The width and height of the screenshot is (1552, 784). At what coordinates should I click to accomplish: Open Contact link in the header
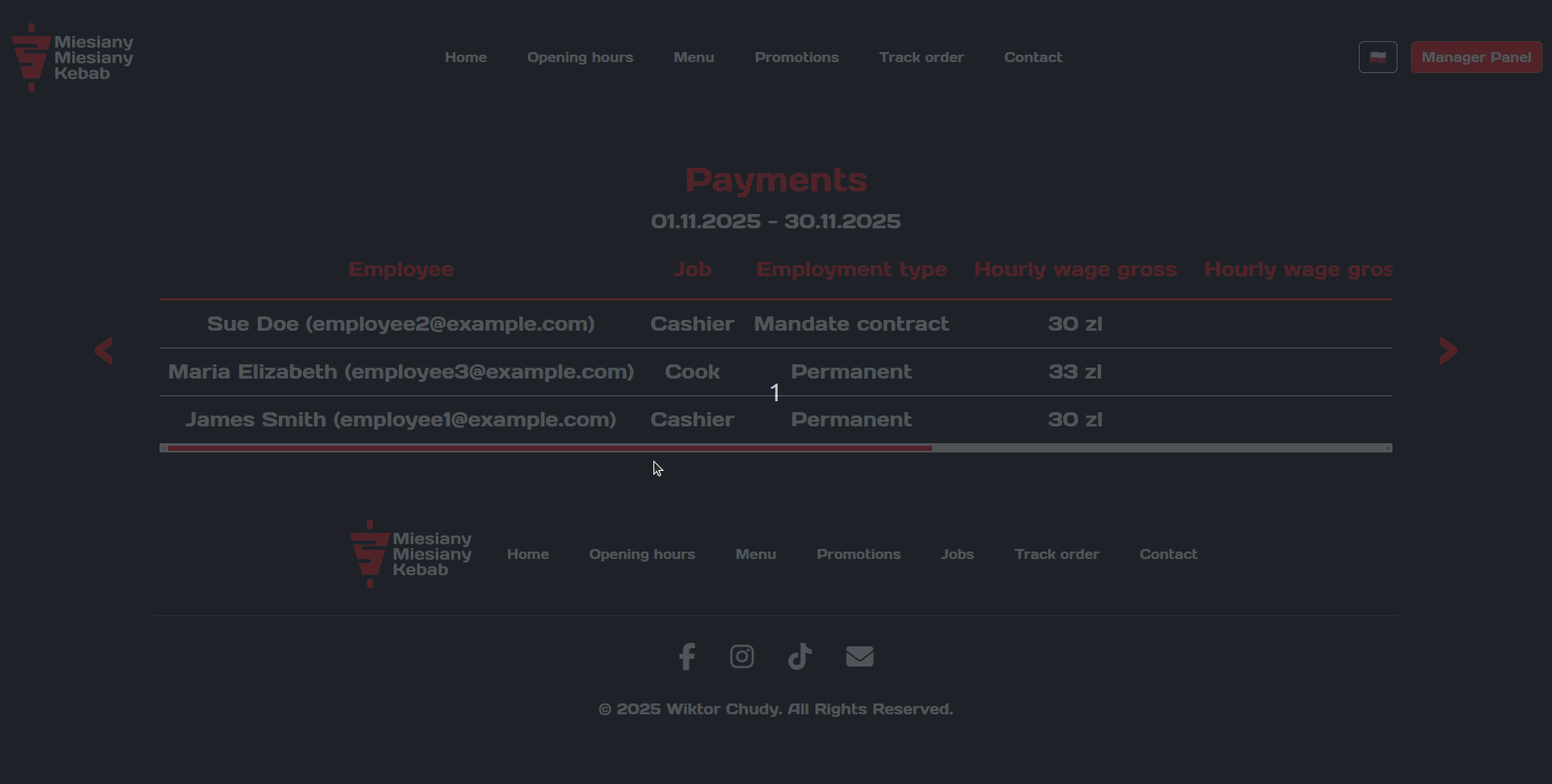point(1033,57)
